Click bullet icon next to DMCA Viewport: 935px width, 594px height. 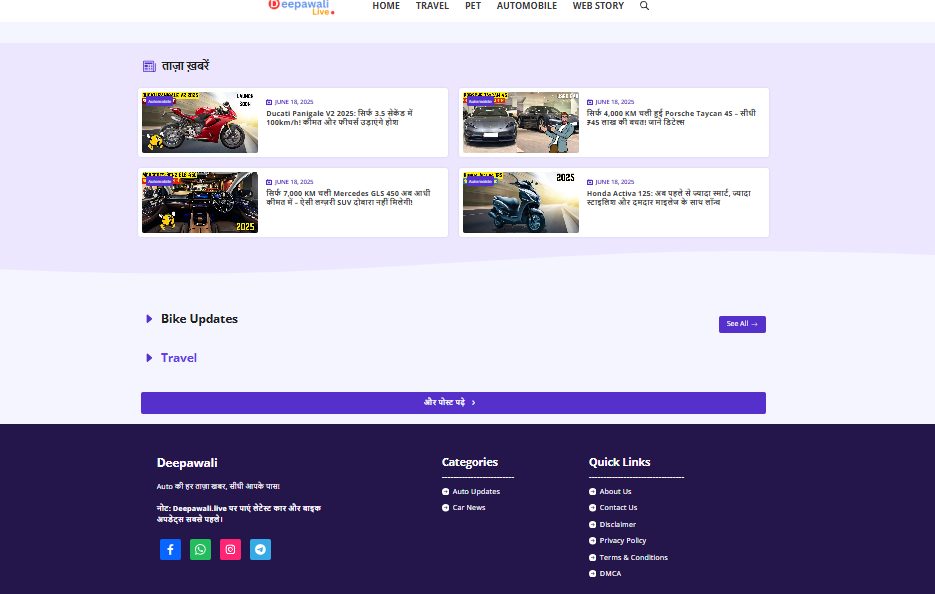[592, 574]
